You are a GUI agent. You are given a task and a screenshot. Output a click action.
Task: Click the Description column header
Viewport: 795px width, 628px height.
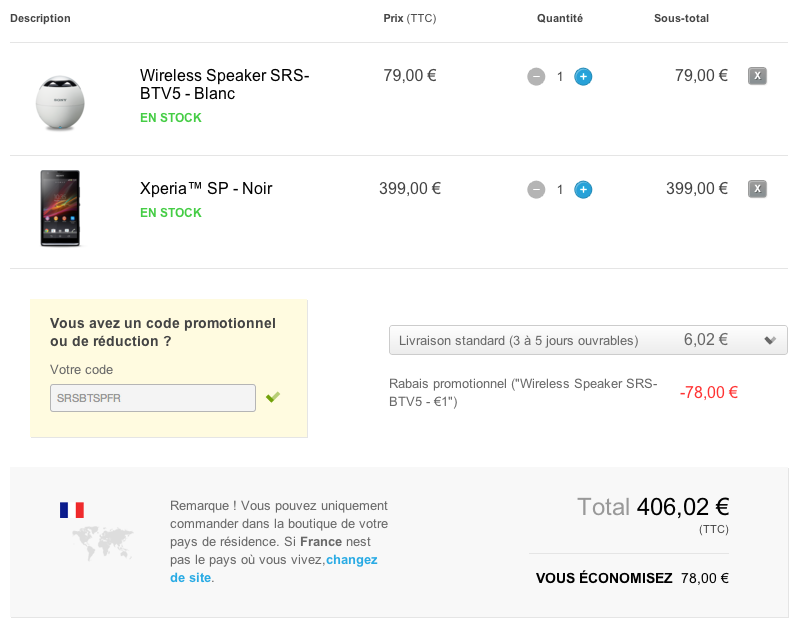point(40,18)
